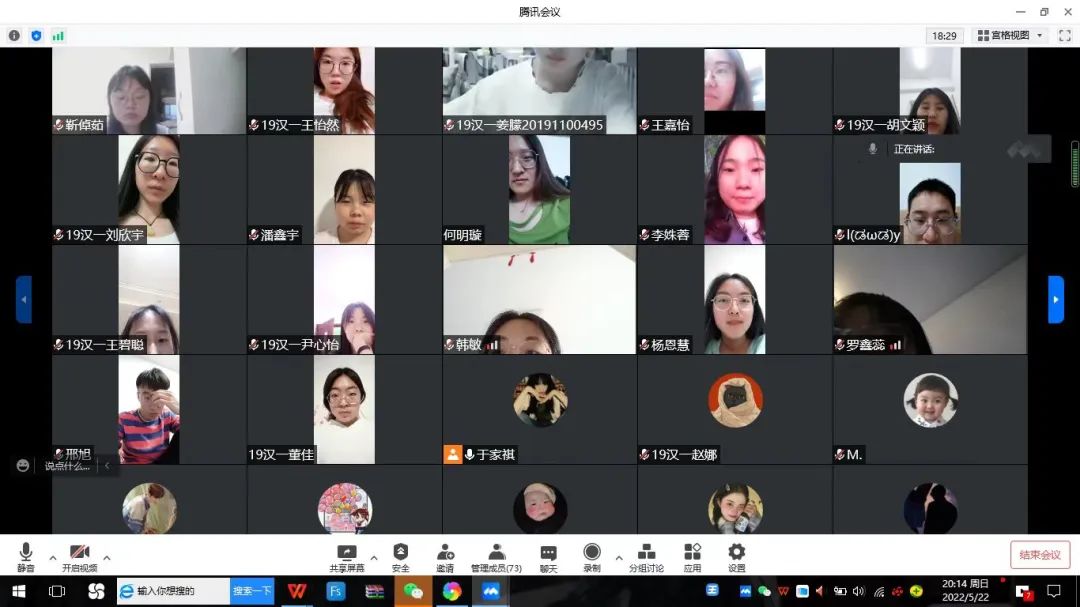Go to previous page of participant videos
The image size is (1080, 607).
[24, 299]
